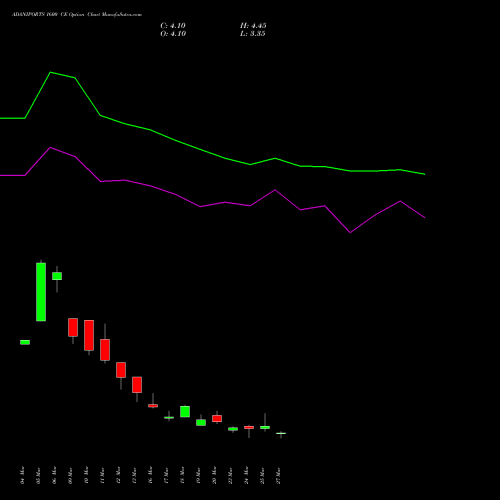
Task: Select the 05 Mar date label
Action: point(38,475)
